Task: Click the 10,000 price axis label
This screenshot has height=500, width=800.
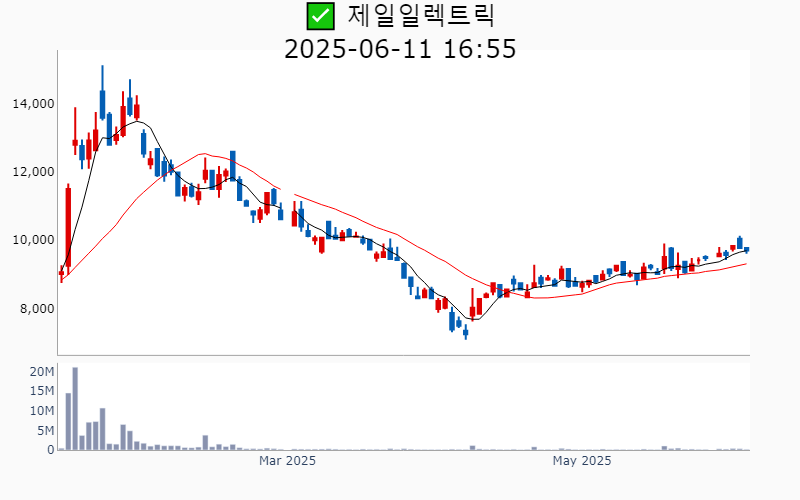Action: tap(34, 240)
